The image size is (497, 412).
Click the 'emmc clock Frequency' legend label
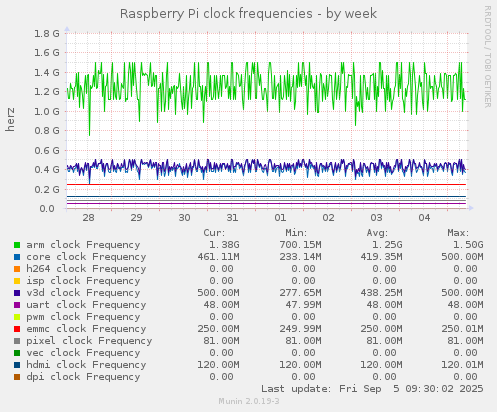[x=86, y=329]
